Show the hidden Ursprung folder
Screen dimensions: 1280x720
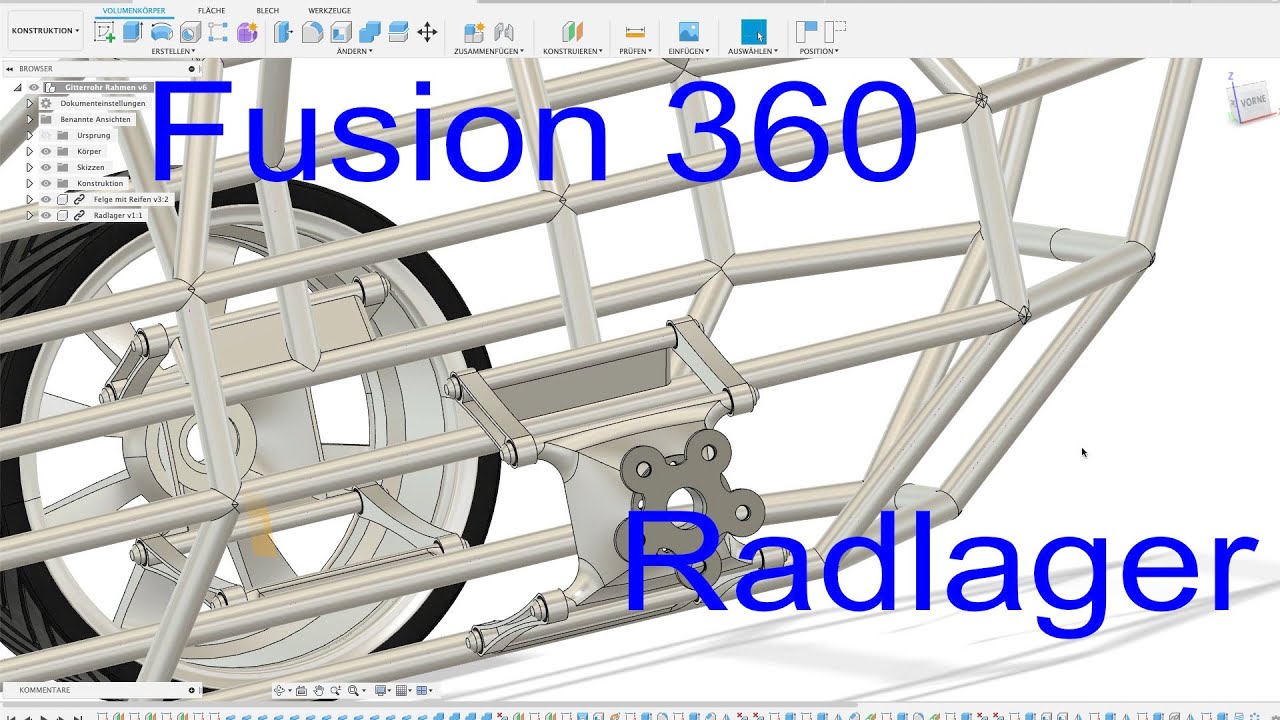[x=46, y=135]
